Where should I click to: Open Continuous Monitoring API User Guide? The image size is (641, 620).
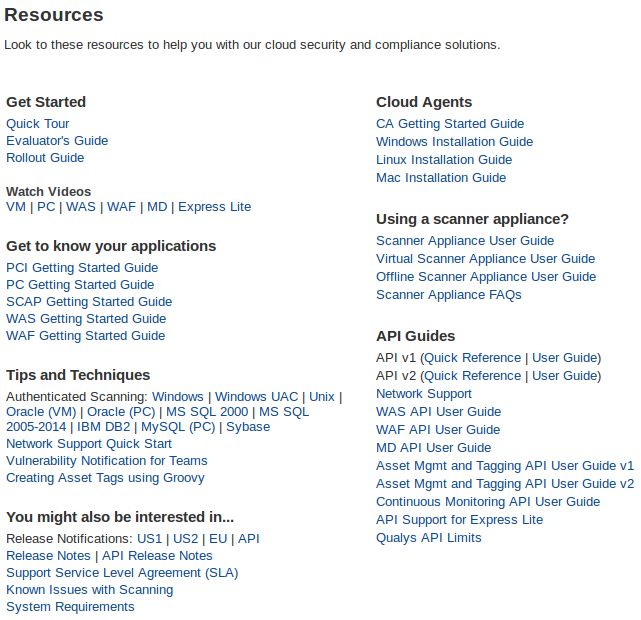coord(488,502)
